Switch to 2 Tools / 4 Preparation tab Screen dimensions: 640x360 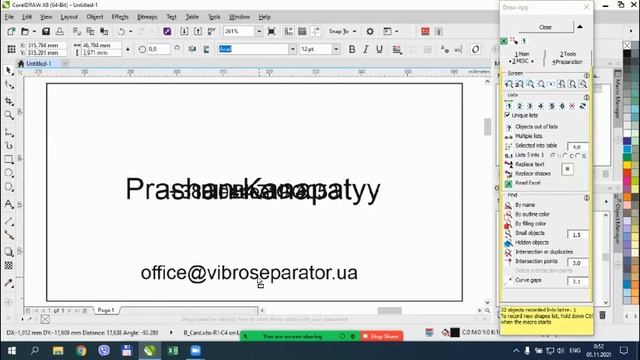[x=567, y=58]
